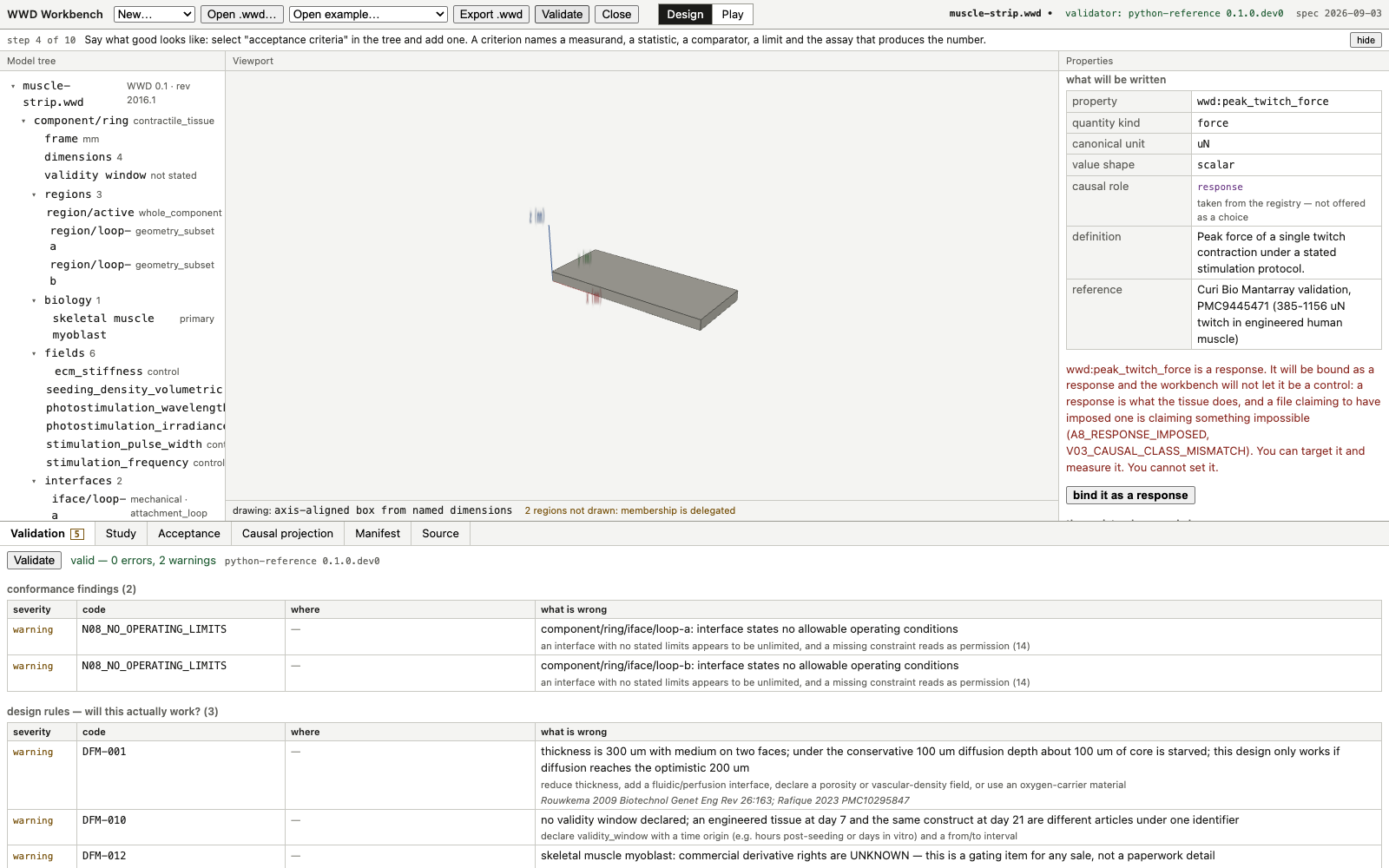Collapse the muscle-strip.wwd root node
This screenshot has width=1389, height=868.
(x=13, y=86)
